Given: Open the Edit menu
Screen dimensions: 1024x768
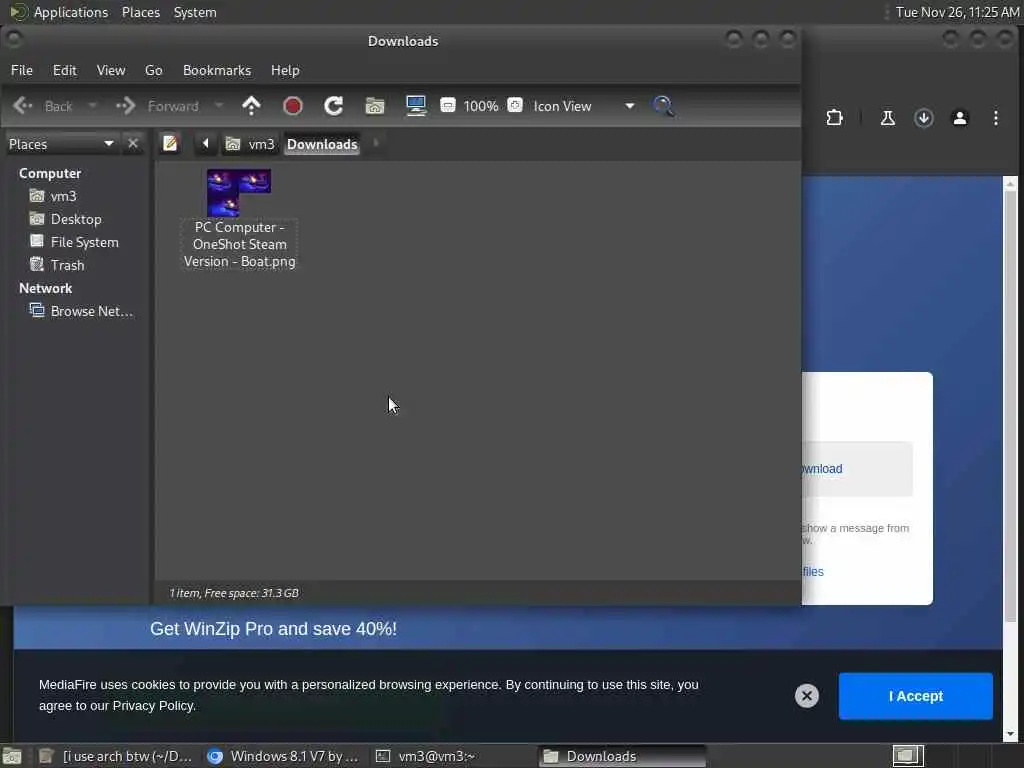Looking at the screenshot, I should tap(65, 70).
